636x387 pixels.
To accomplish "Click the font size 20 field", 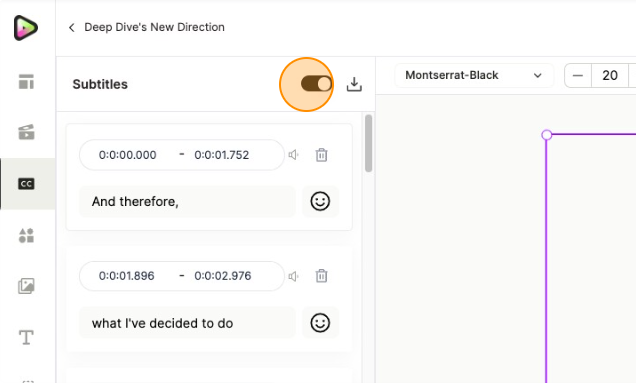I will [x=610, y=75].
